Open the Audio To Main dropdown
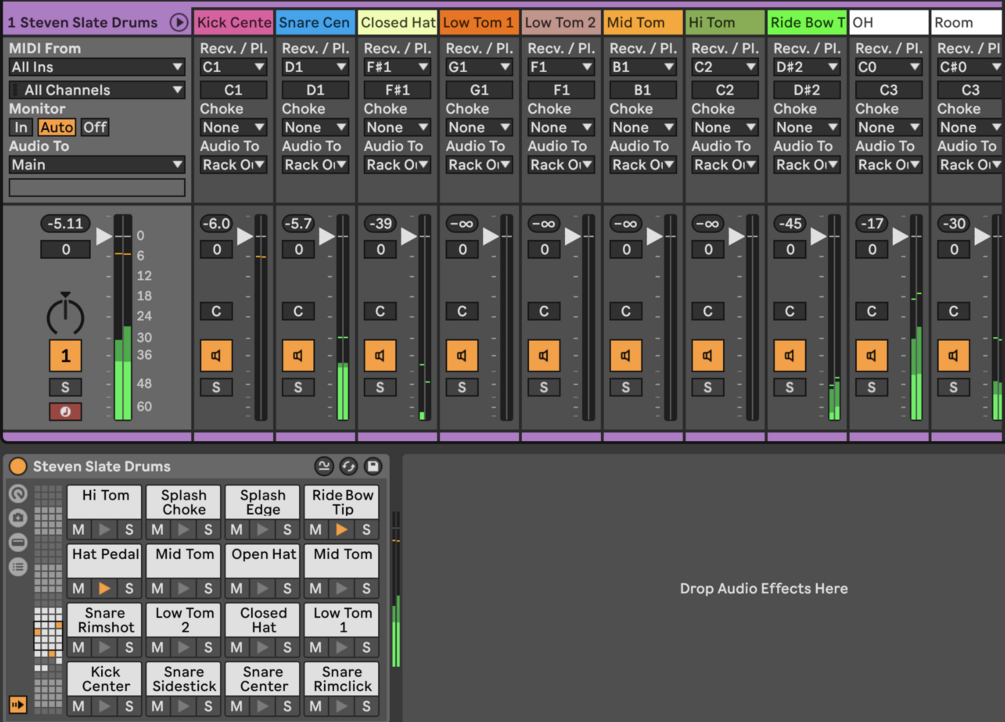Viewport: 1005px width, 722px height. (97, 165)
